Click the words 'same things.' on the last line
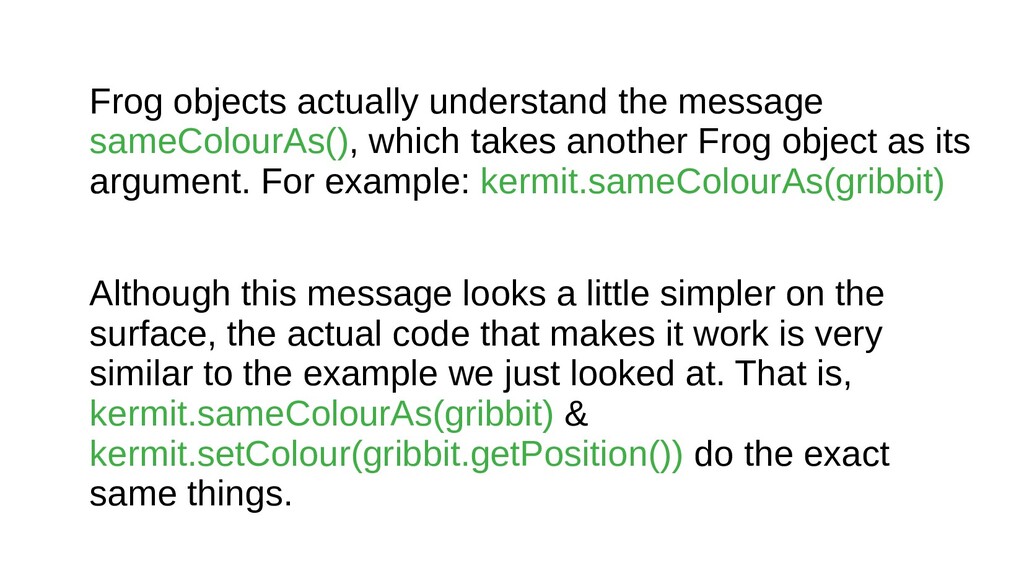 (x=191, y=494)
